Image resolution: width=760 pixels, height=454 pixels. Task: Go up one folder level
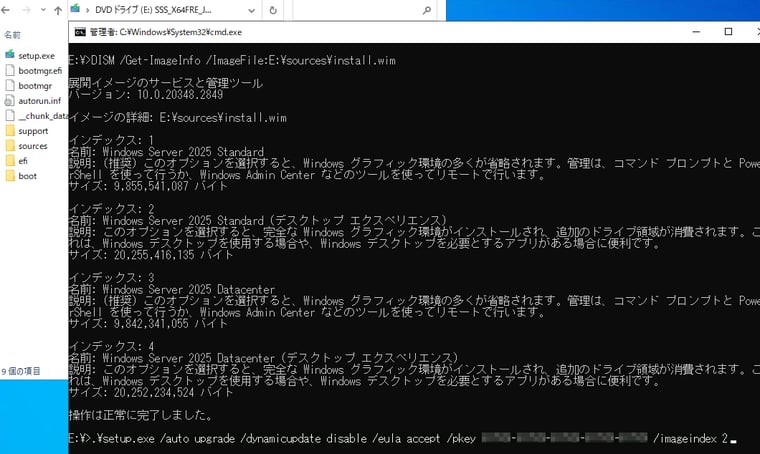tap(58, 10)
